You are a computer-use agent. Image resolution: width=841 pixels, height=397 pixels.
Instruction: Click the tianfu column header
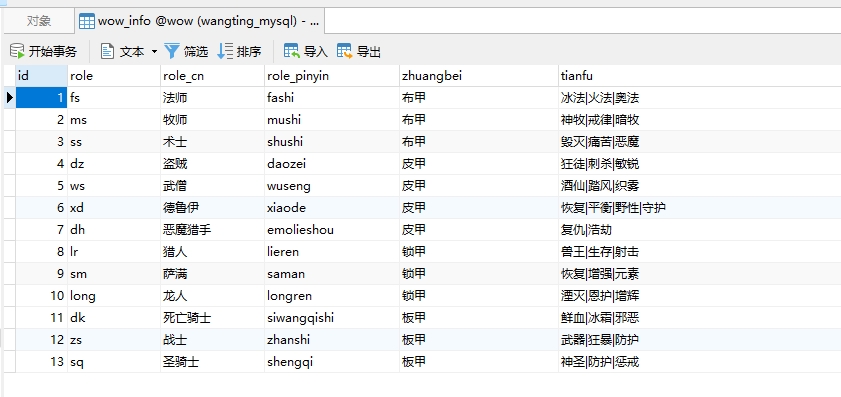pyautogui.click(x=699, y=76)
